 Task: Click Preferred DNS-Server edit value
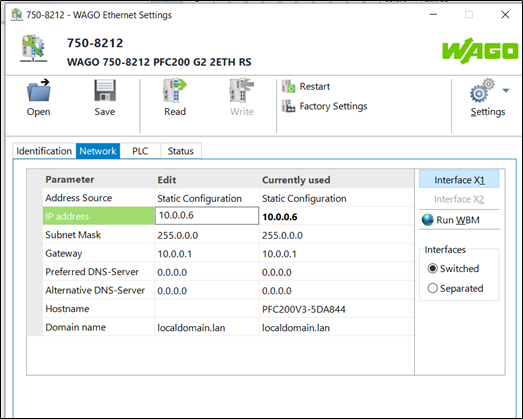172,272
